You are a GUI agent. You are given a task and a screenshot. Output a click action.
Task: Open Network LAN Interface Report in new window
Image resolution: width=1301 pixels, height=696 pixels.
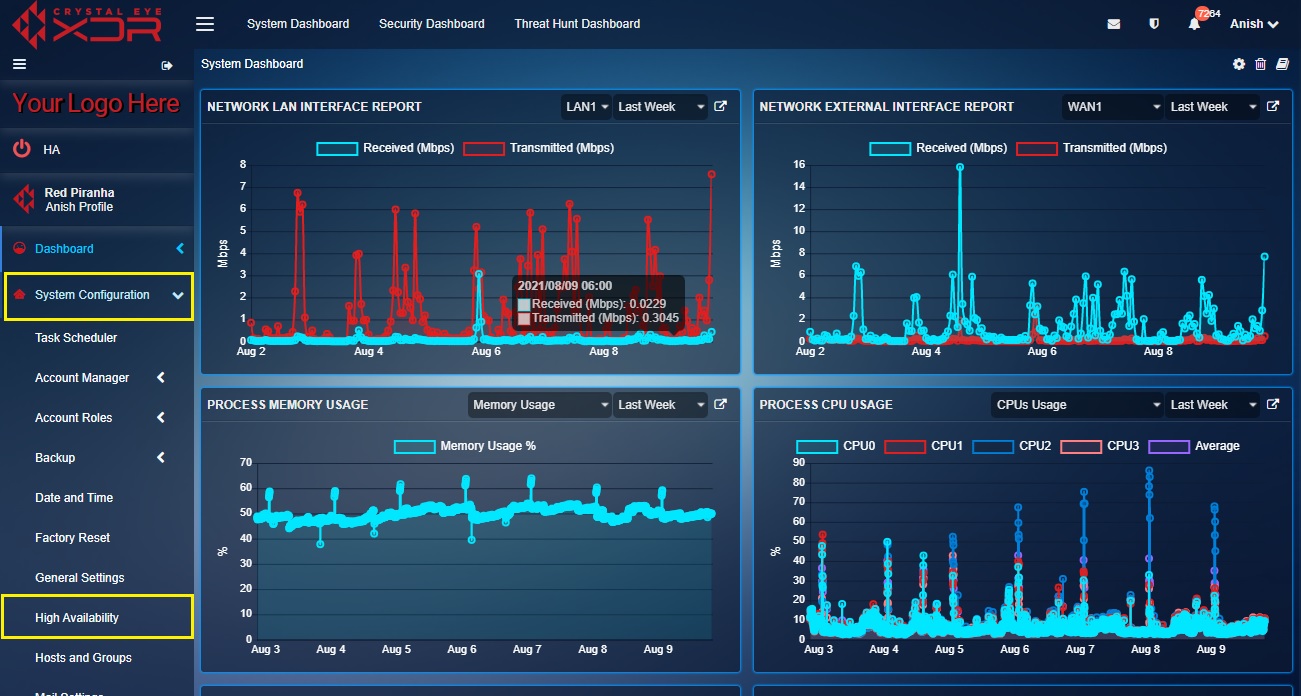click(720, 107)
